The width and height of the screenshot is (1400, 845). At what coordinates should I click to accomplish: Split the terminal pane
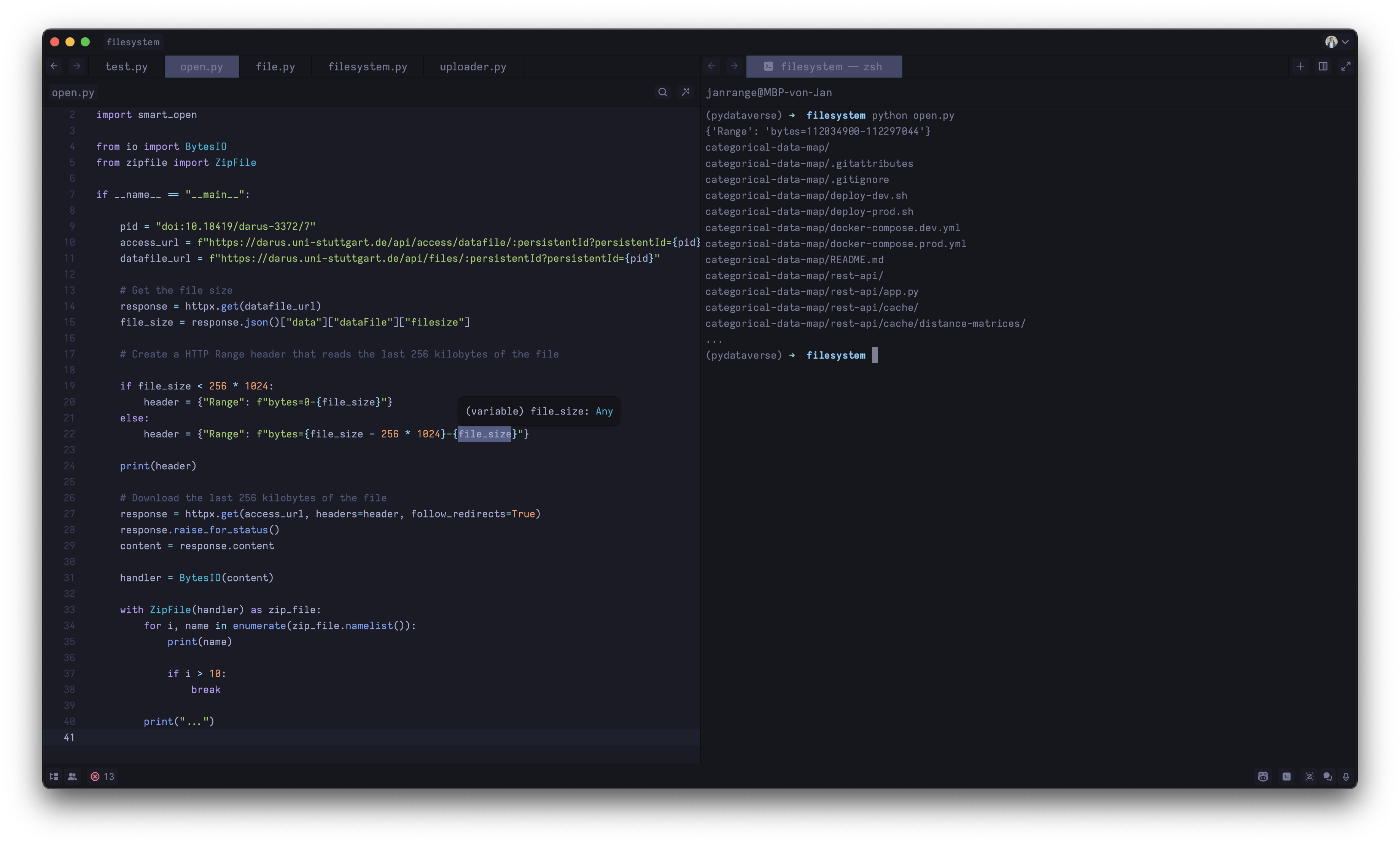[x=1323, y=67]
